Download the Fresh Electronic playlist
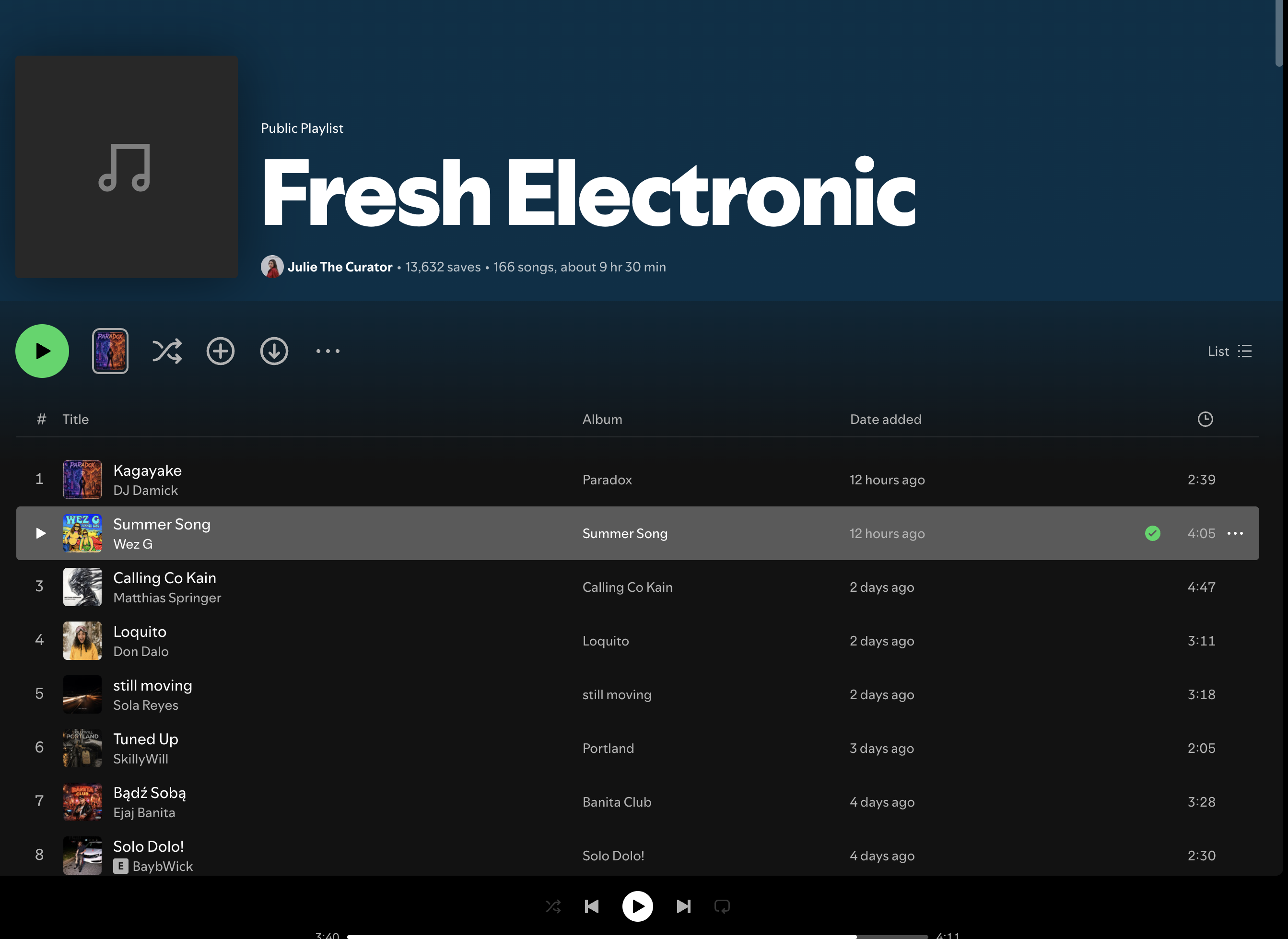The image size is (1288, 939). [274, 351]
